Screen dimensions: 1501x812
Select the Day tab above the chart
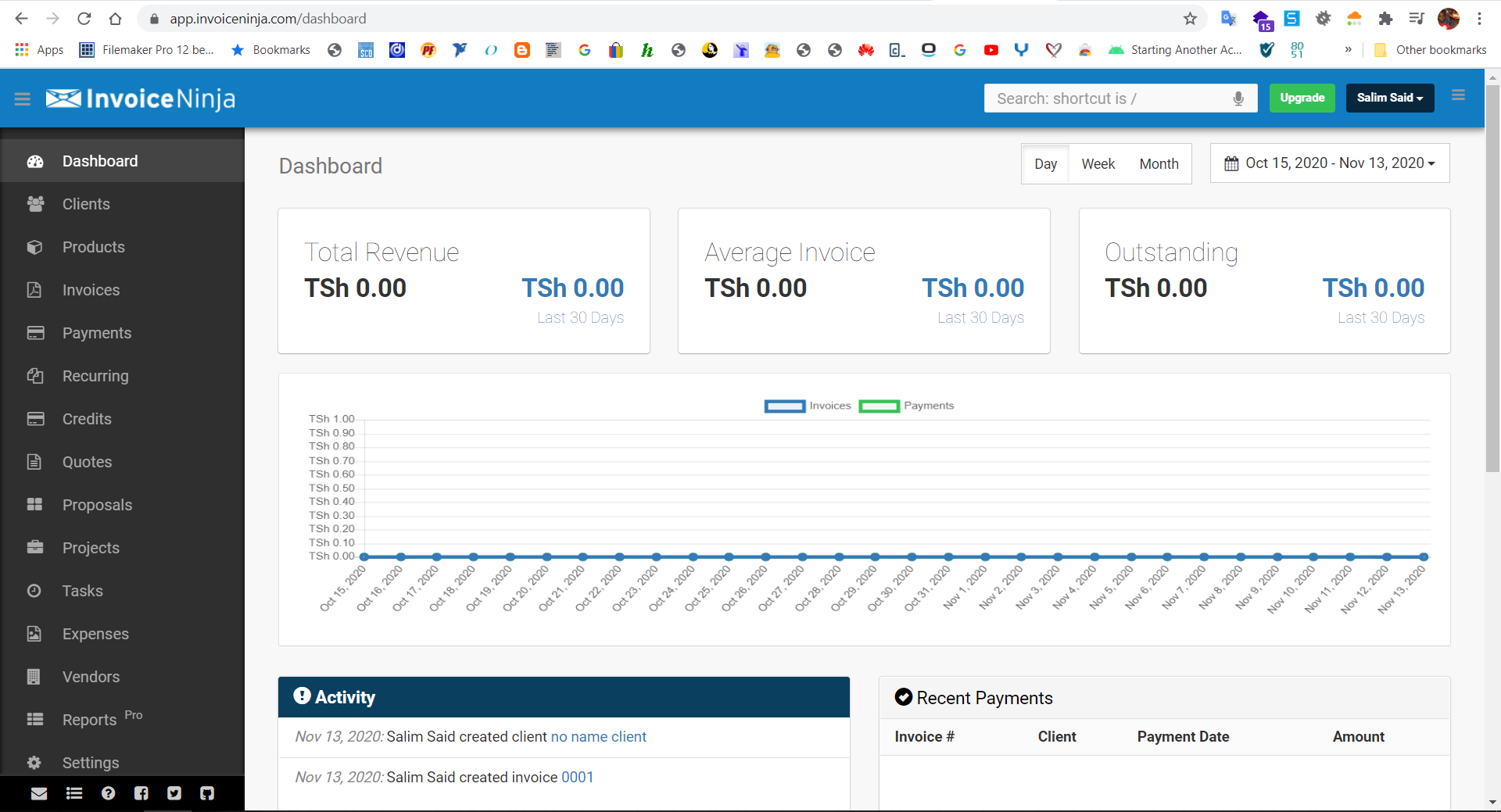click(1045, 164)
